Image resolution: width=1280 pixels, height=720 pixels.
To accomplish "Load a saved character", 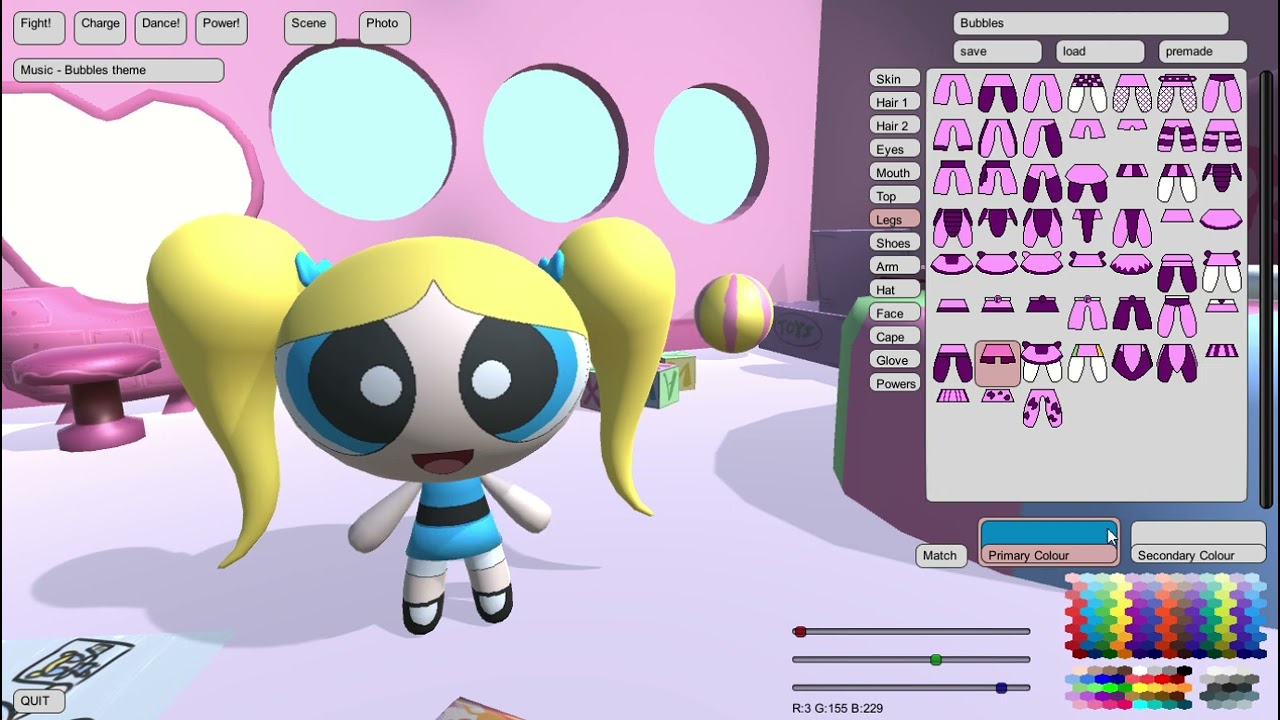I will point(1100,51).
